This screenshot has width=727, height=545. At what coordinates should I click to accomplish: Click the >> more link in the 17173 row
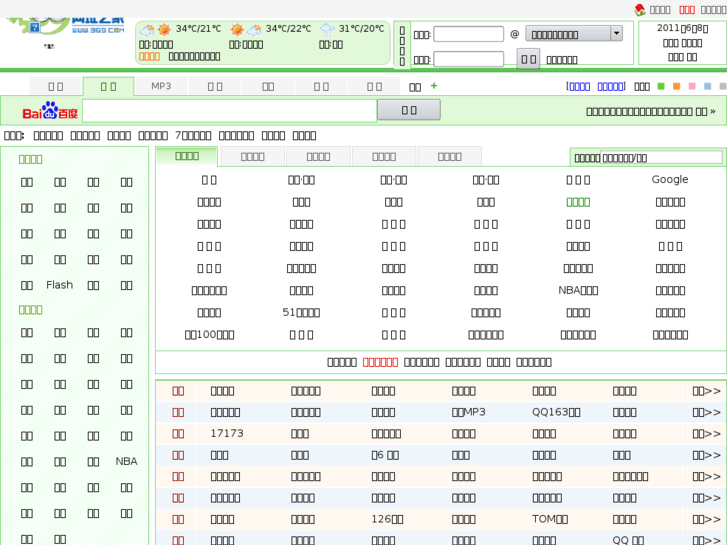point(707,434)
